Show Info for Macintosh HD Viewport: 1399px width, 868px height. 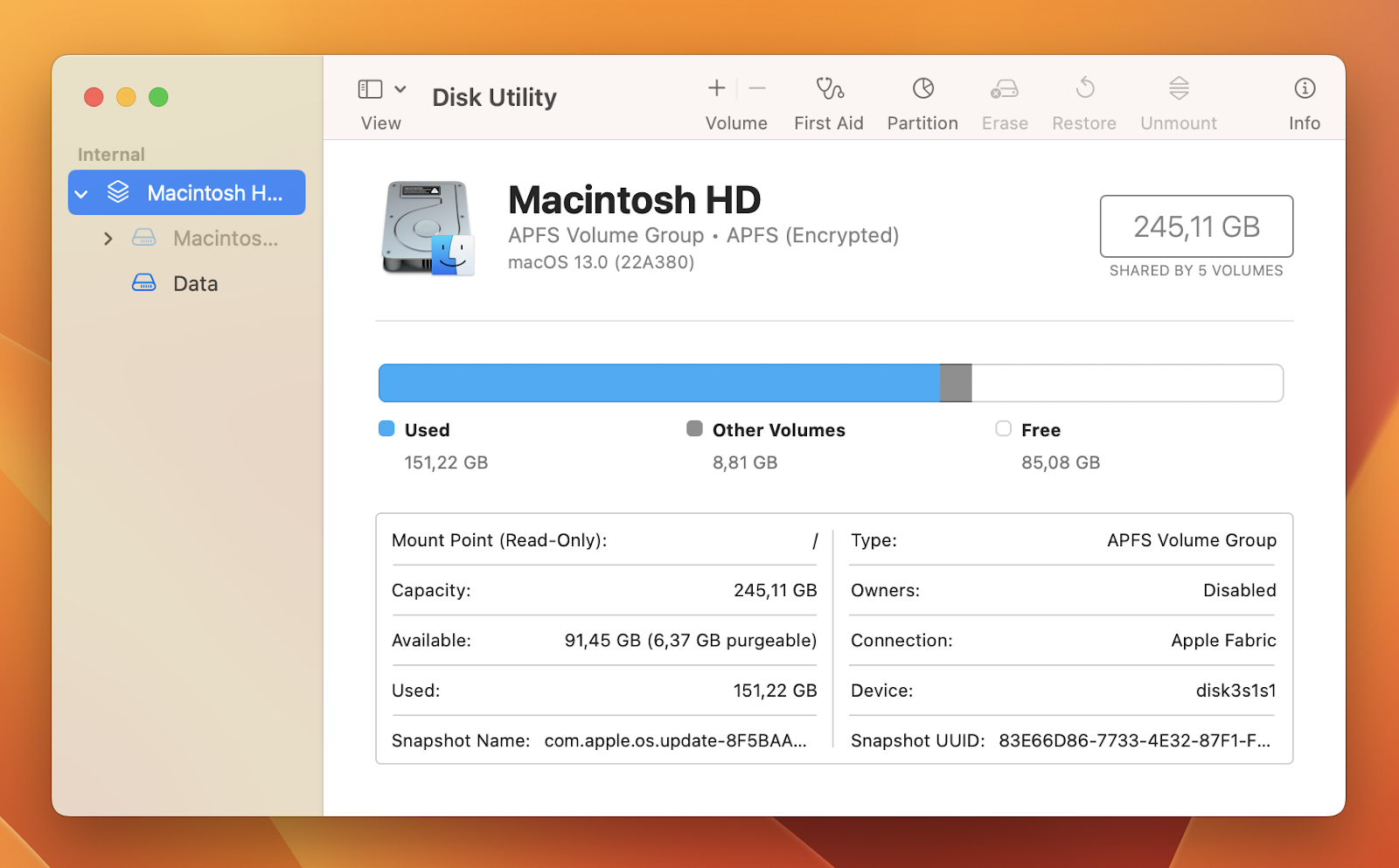click(1304, 101)
